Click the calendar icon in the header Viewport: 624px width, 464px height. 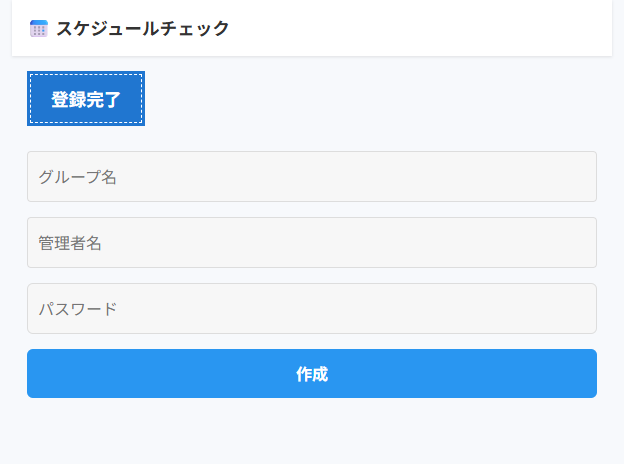pyautogui.click(x=39, y=28)
